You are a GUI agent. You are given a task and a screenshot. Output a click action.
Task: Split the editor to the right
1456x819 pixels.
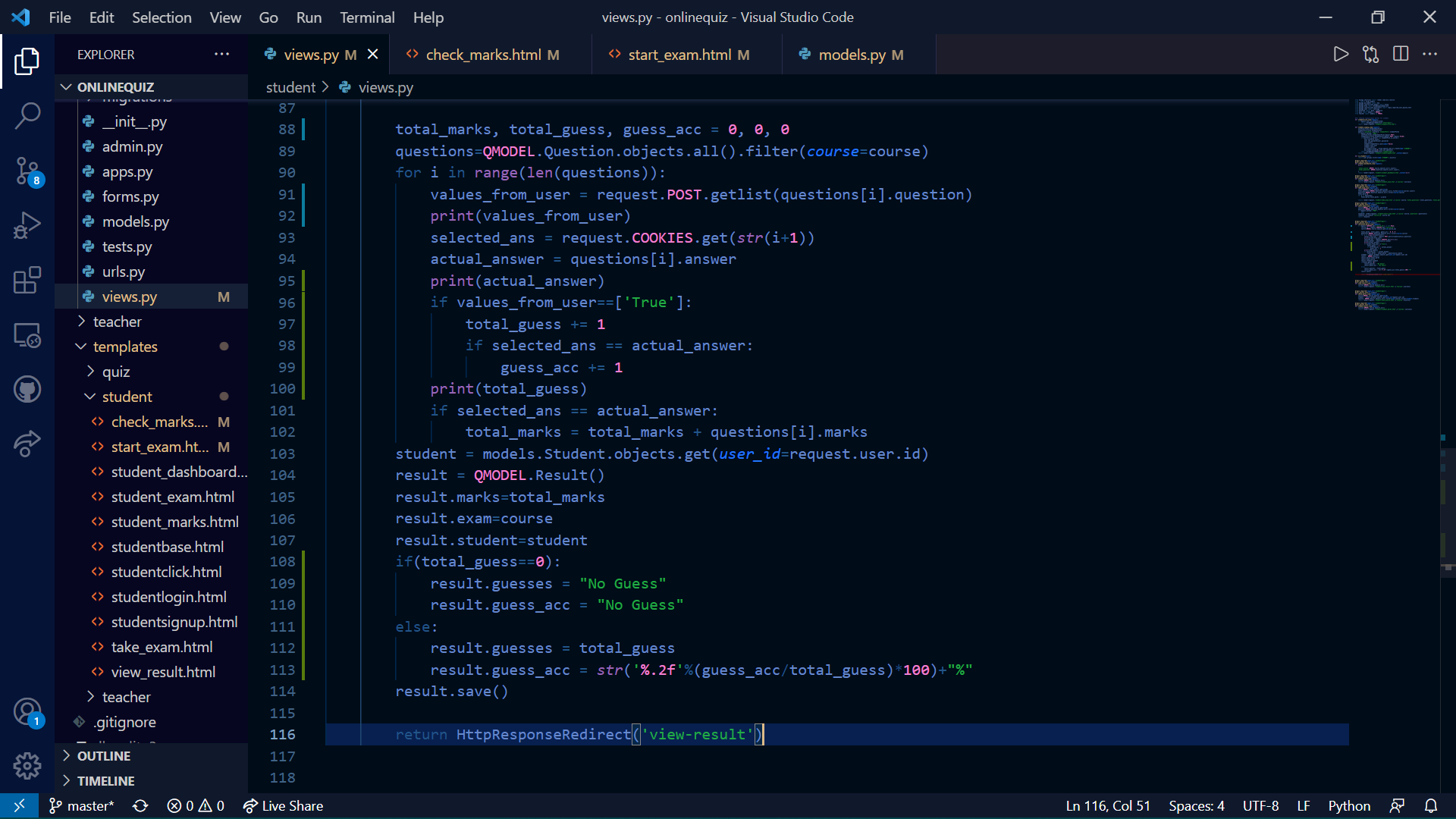pyautogui.click(x=1401, y=54)
